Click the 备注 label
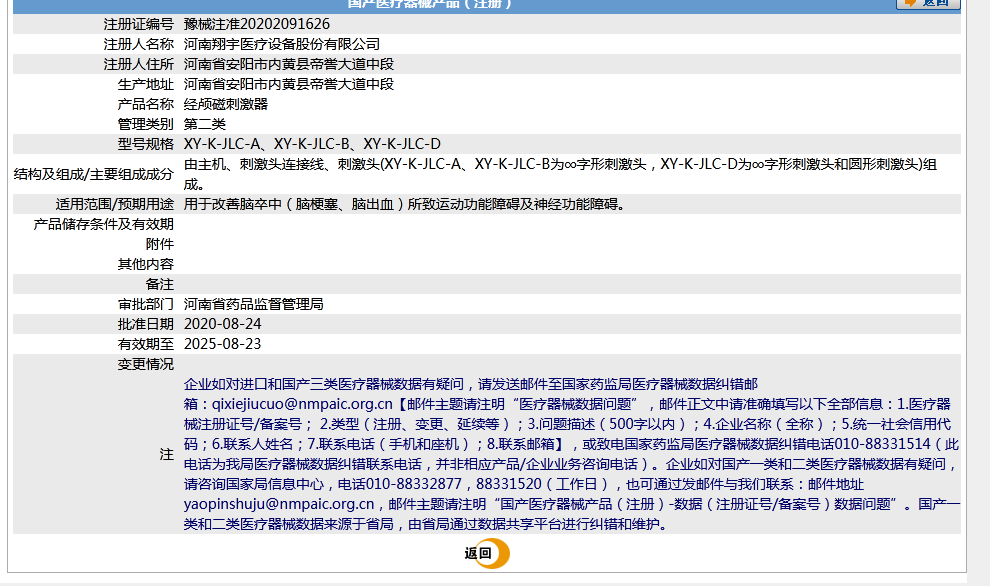This screenshot has width=990, height=586. pyautogui.click(x=160, y=284)
